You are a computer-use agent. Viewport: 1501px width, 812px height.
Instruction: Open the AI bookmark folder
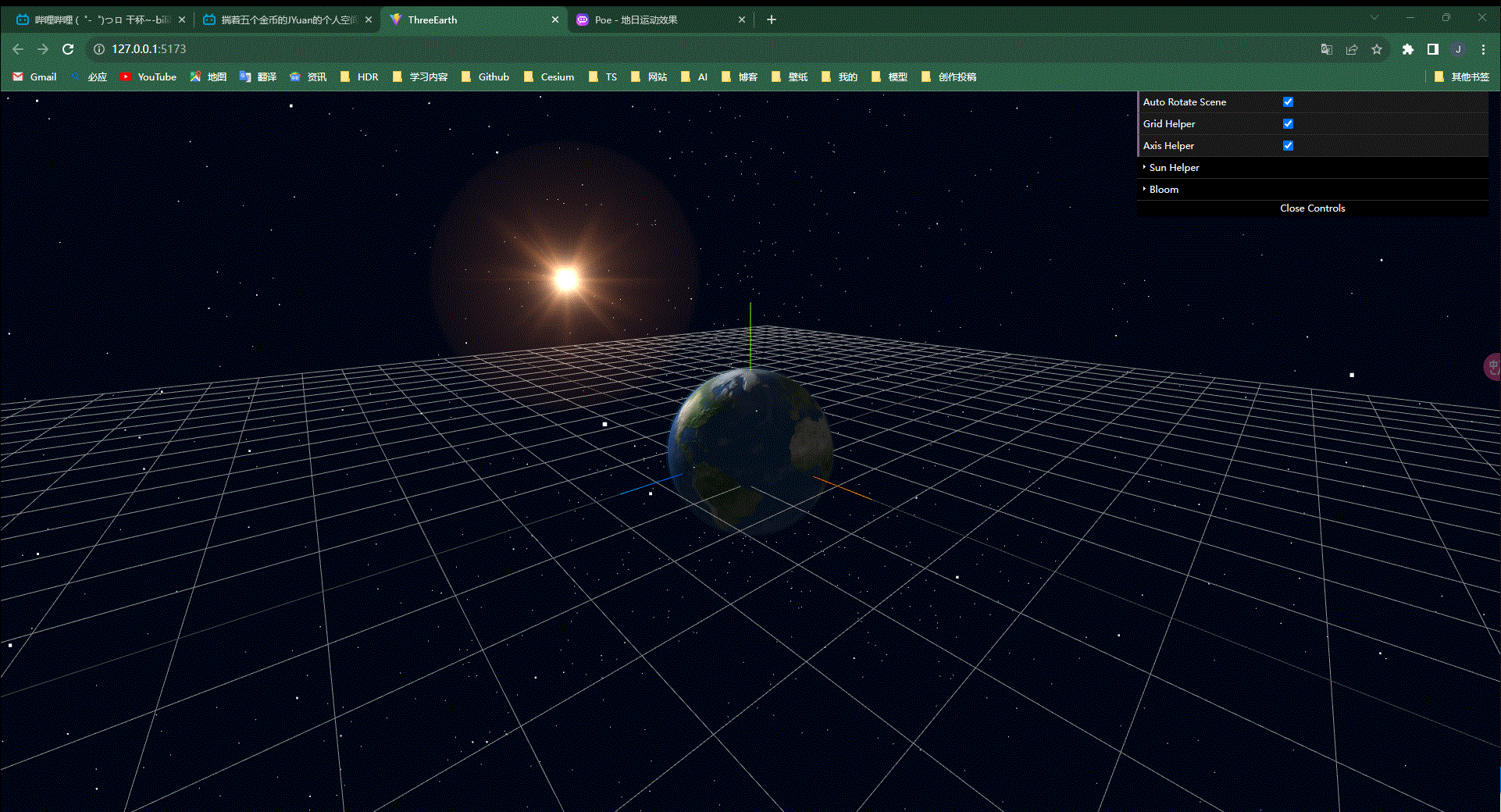694,77
